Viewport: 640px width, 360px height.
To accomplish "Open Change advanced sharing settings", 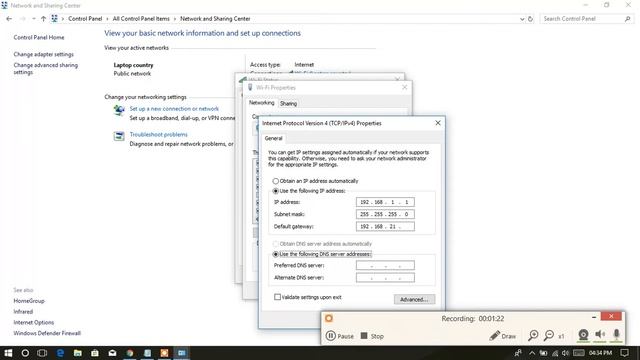I will [45, 69].
